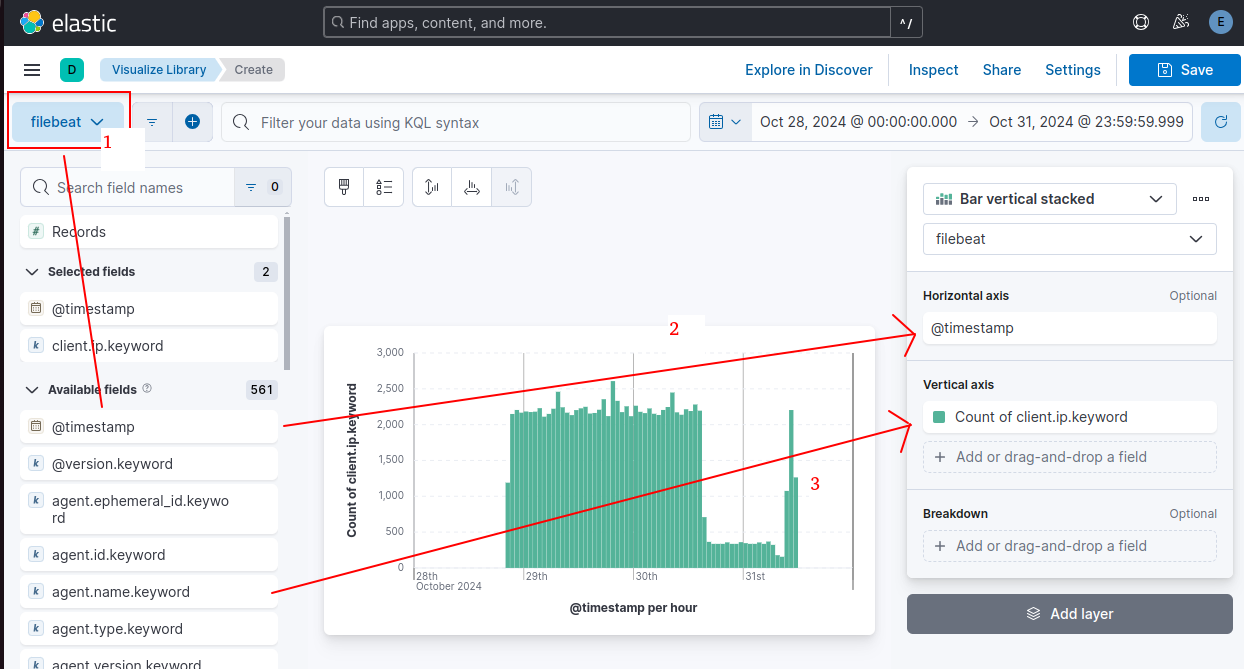Open the Inspect menu item

(x=934, y=70)
